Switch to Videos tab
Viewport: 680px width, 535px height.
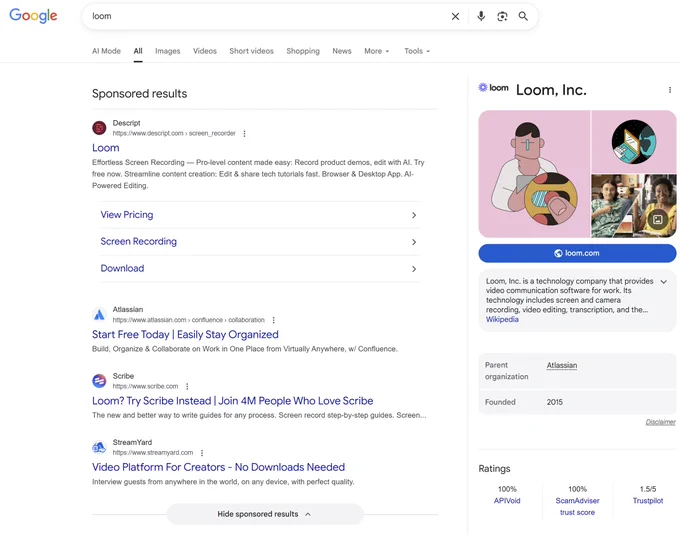coord(205,51)
